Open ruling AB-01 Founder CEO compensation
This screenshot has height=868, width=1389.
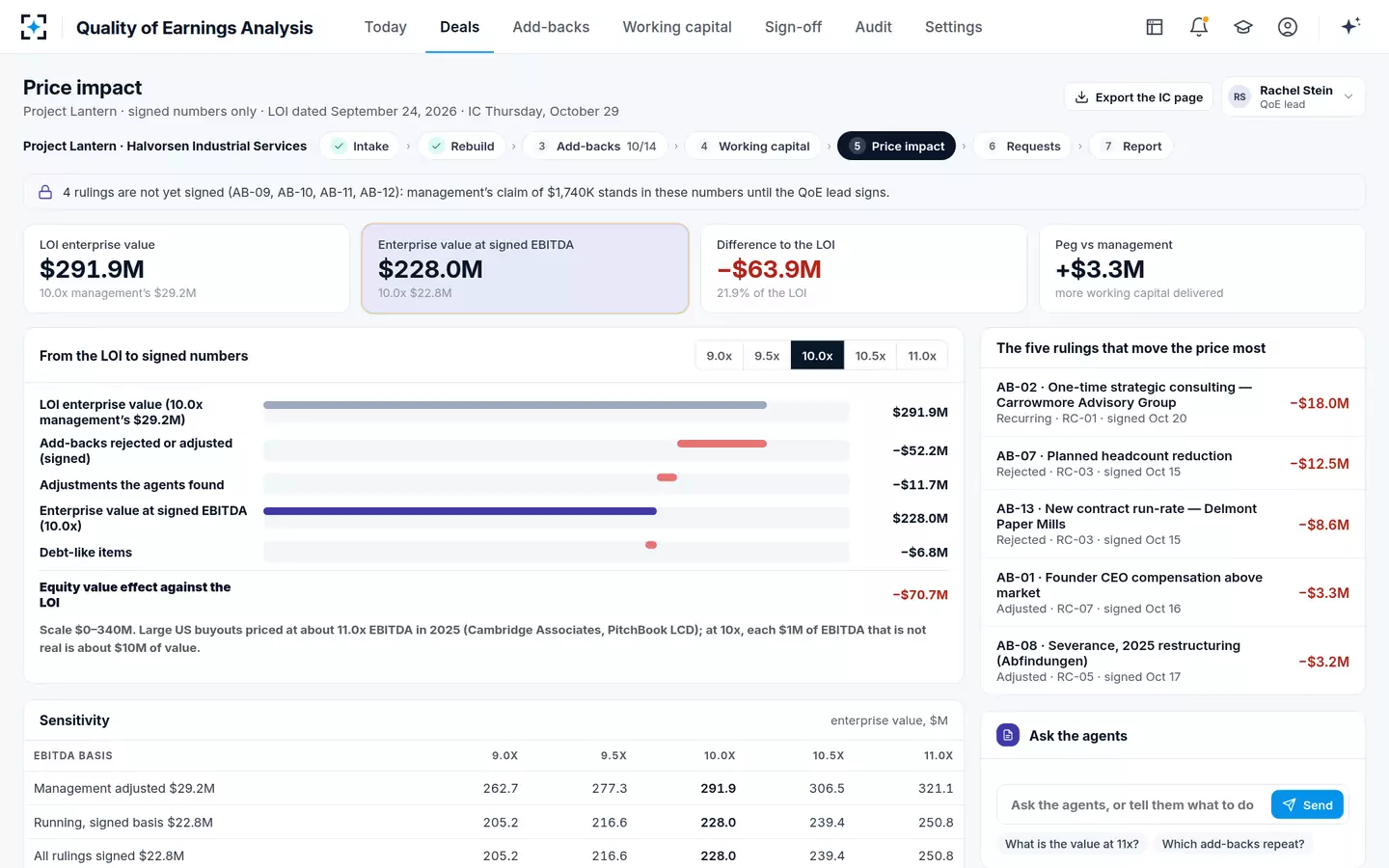point(1173,592)
